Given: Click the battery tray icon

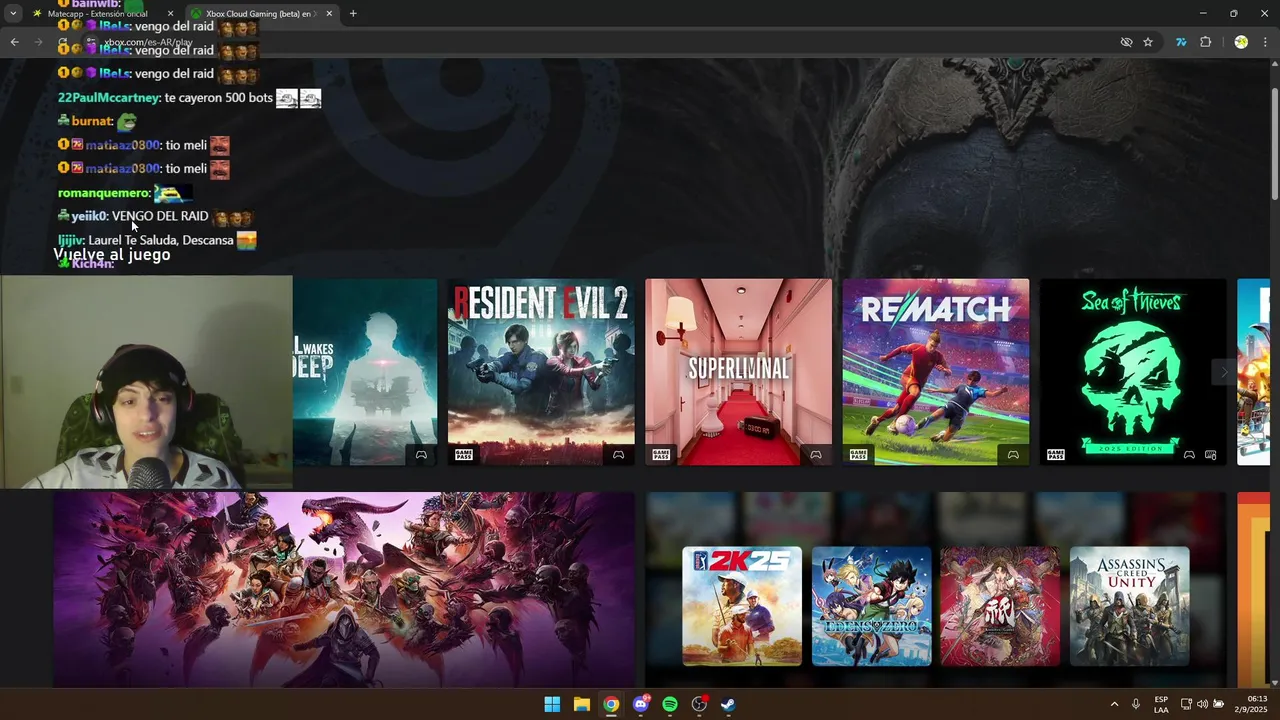Looking at the screenshot, I should pos(1218,704).
